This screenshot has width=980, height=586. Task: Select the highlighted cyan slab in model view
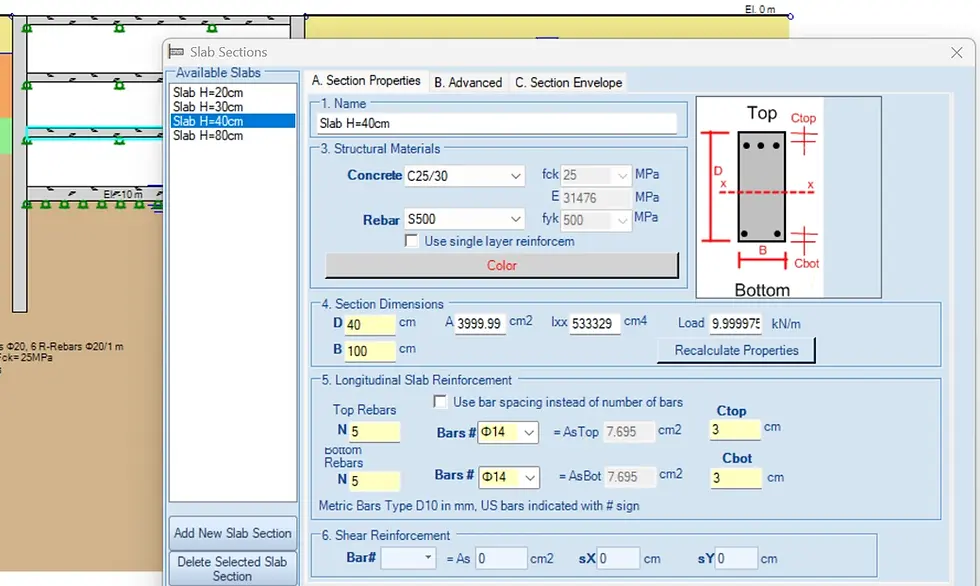click(94, 134)
